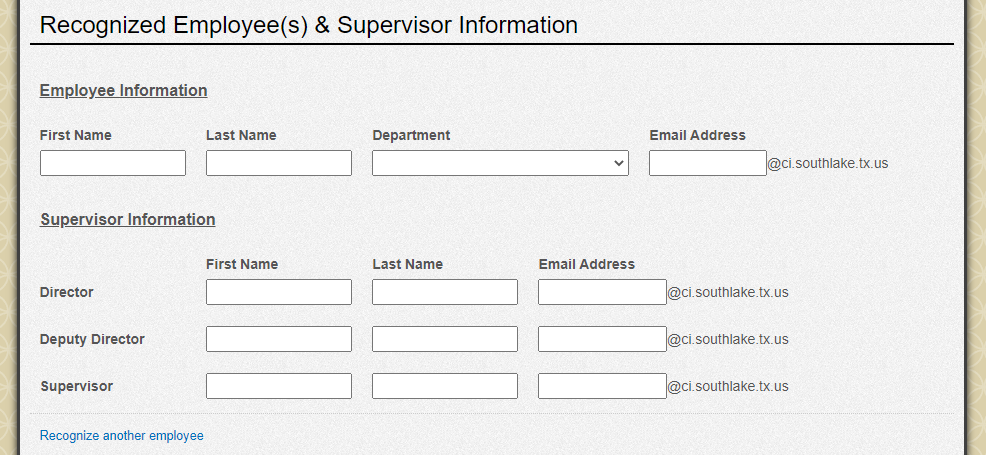Focus the employee Last Name field
This screenshot has height=455, width=986.
(x=279, y=163)
